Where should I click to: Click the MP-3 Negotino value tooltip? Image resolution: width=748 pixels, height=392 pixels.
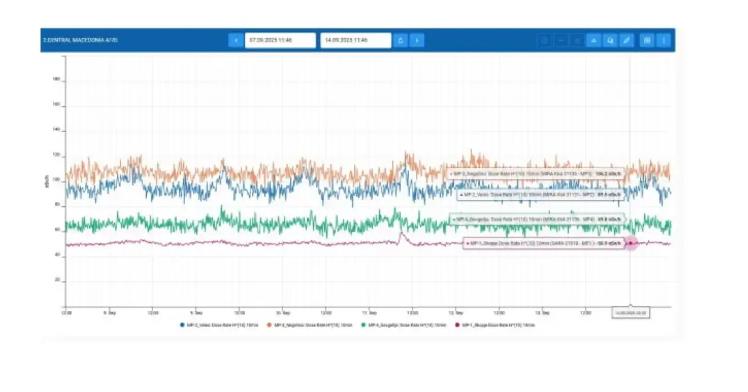click(x=536, y=174)
